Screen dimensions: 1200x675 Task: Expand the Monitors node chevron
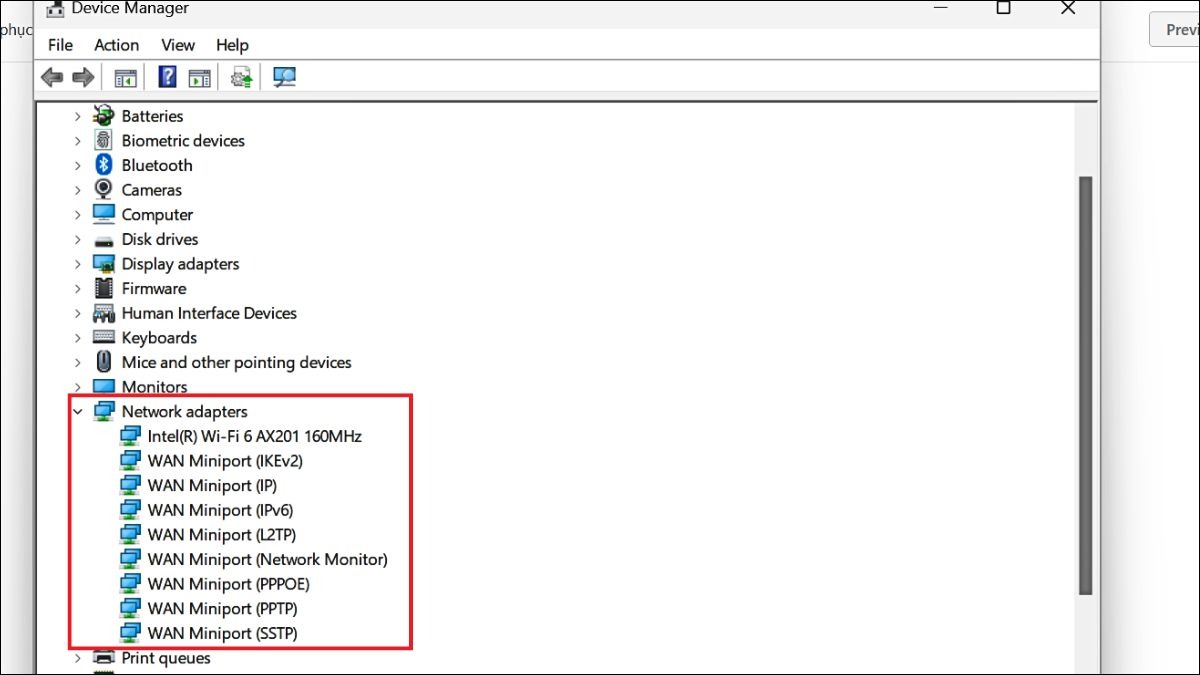[x=78, y=386]
